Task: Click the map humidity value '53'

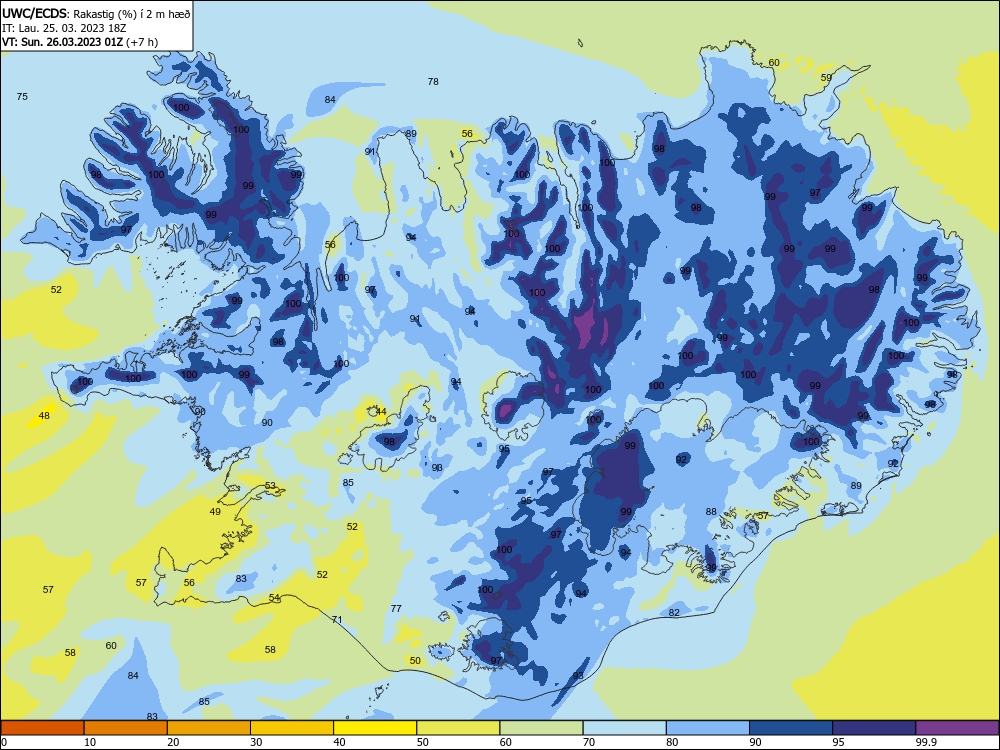Action: click(x=270, y=485)
